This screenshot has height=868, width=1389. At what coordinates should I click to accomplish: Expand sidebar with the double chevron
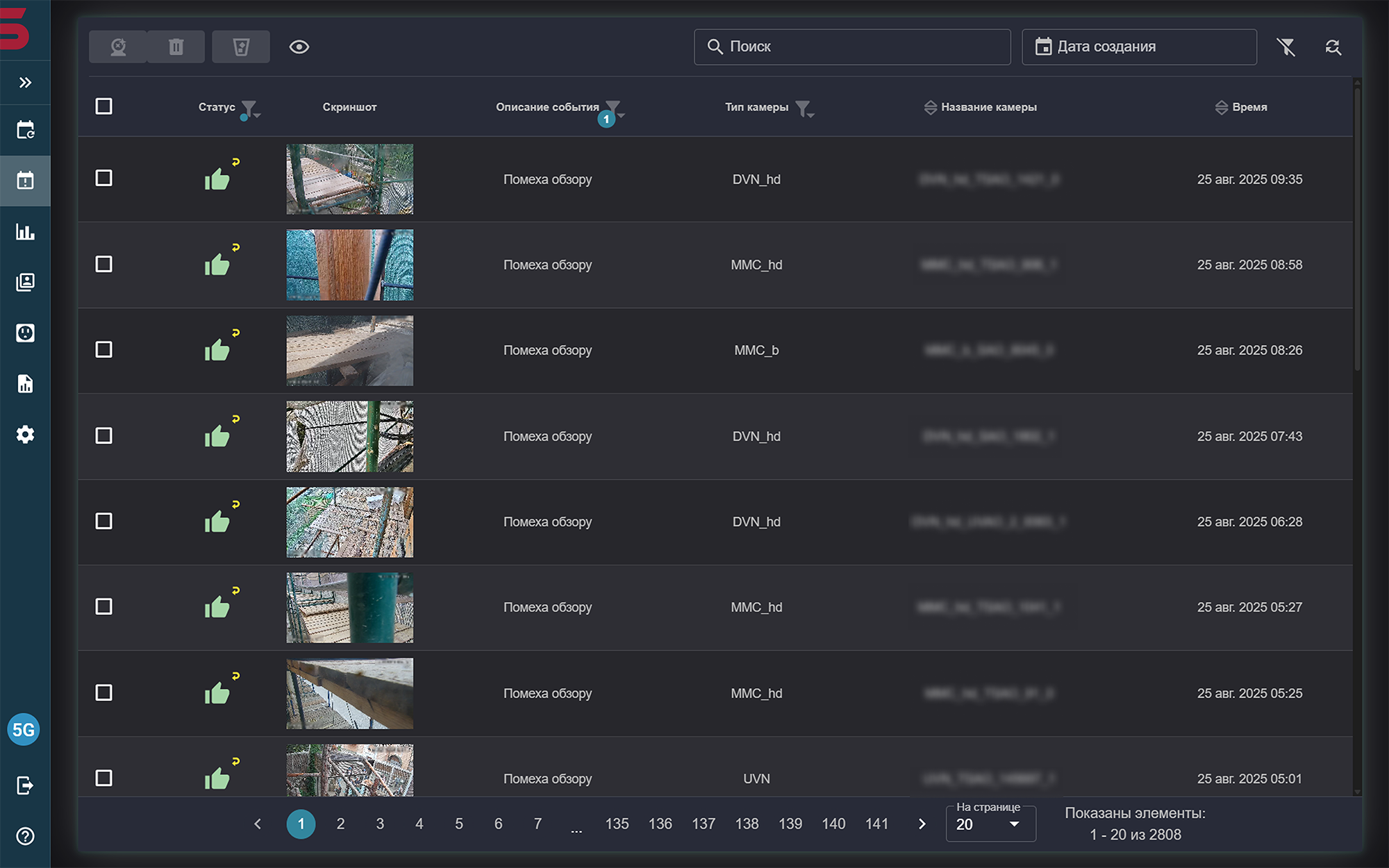(x=25, y=83)
